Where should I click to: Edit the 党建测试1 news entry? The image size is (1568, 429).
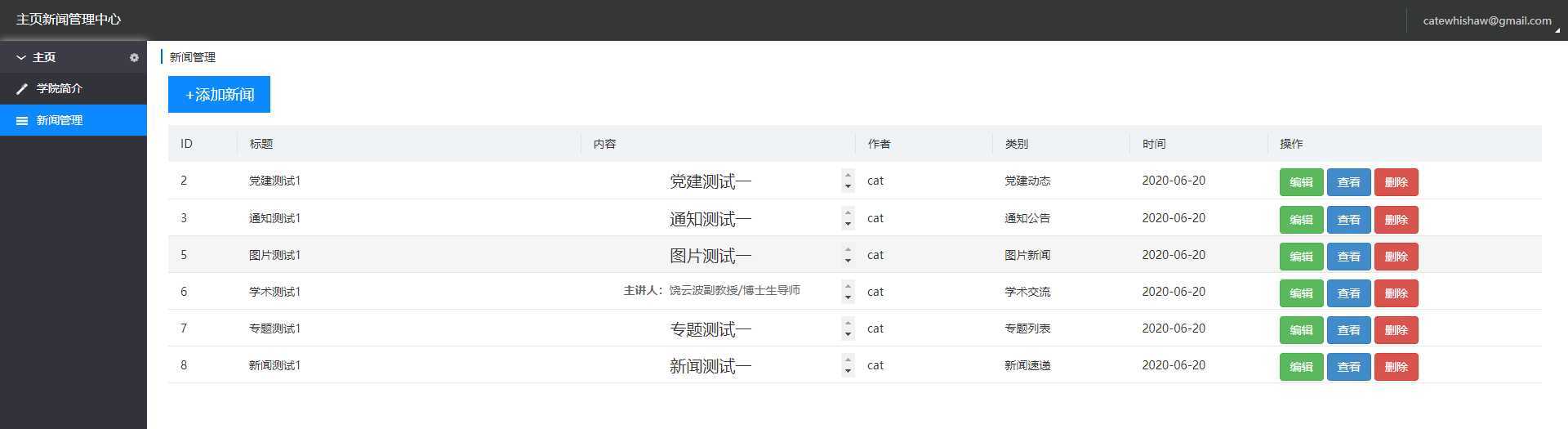click(1301, 182)
